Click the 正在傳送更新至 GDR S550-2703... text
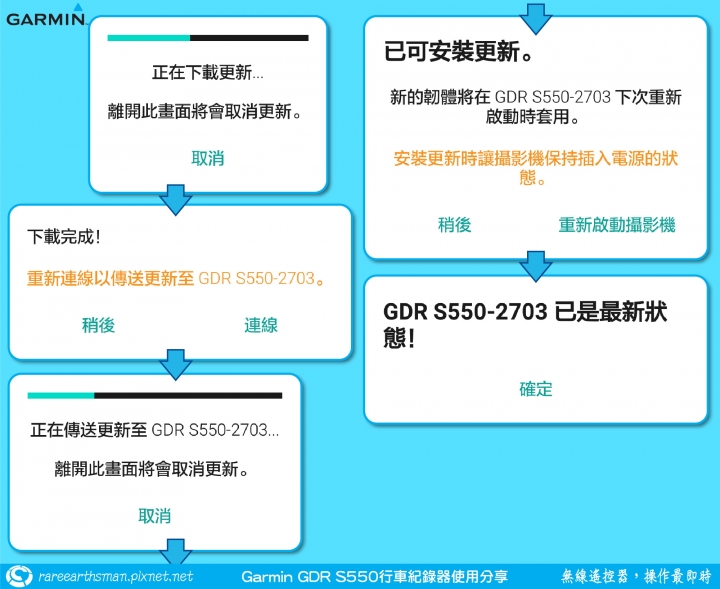 point(155,430)
